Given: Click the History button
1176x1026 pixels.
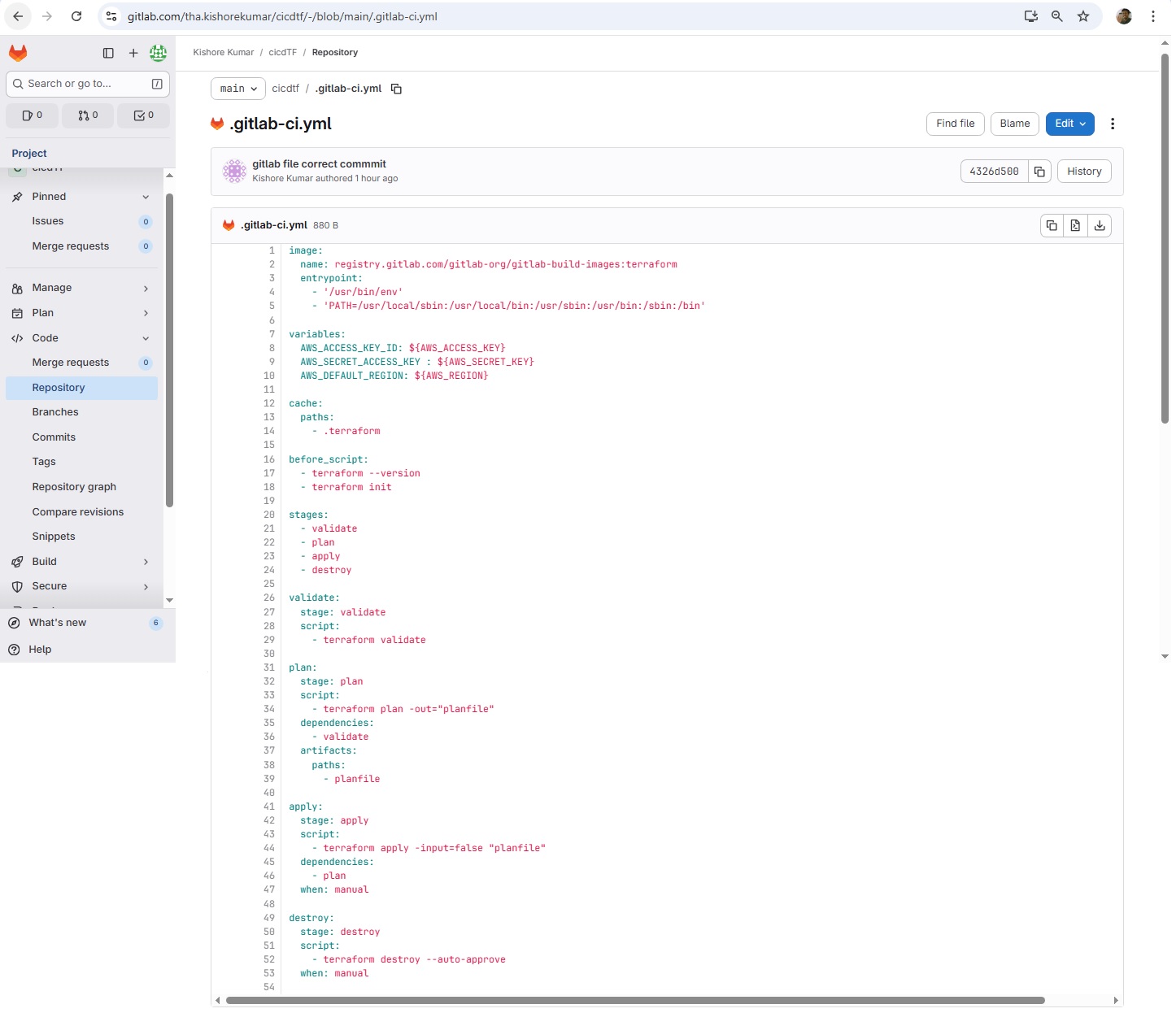Looking at the screenshot, I should coord(1083,172).
